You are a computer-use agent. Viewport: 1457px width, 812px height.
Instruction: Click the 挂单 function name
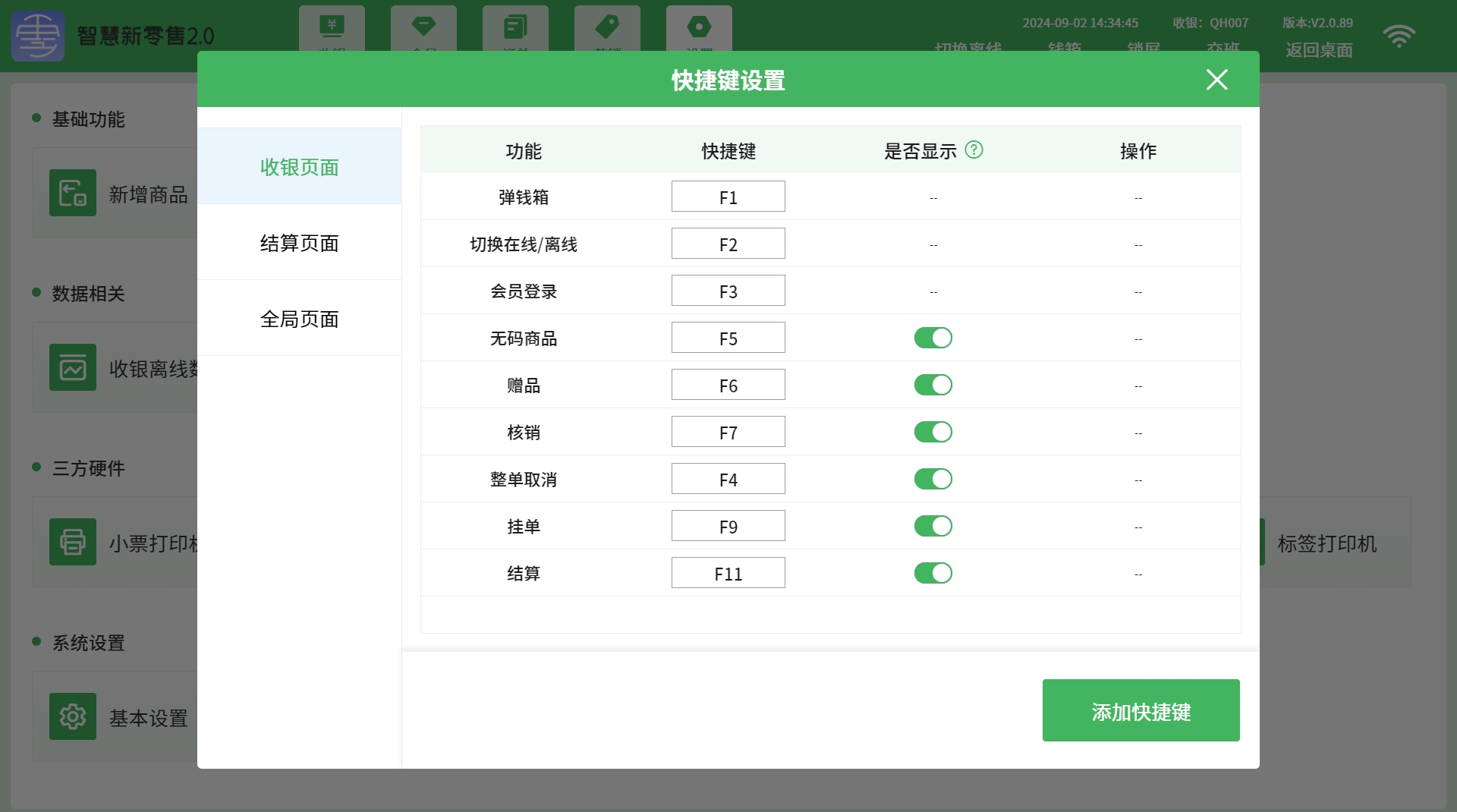[524, 527]
